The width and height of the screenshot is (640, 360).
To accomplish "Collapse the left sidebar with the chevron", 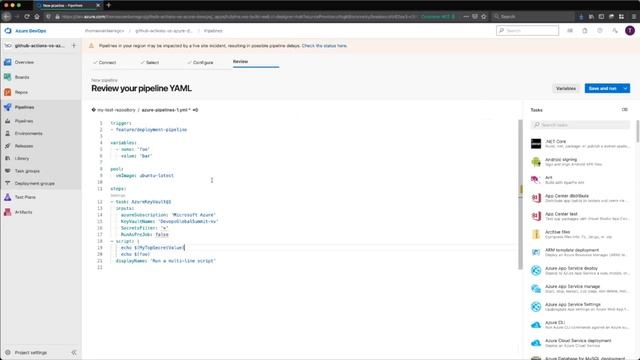I will (74, 353).
